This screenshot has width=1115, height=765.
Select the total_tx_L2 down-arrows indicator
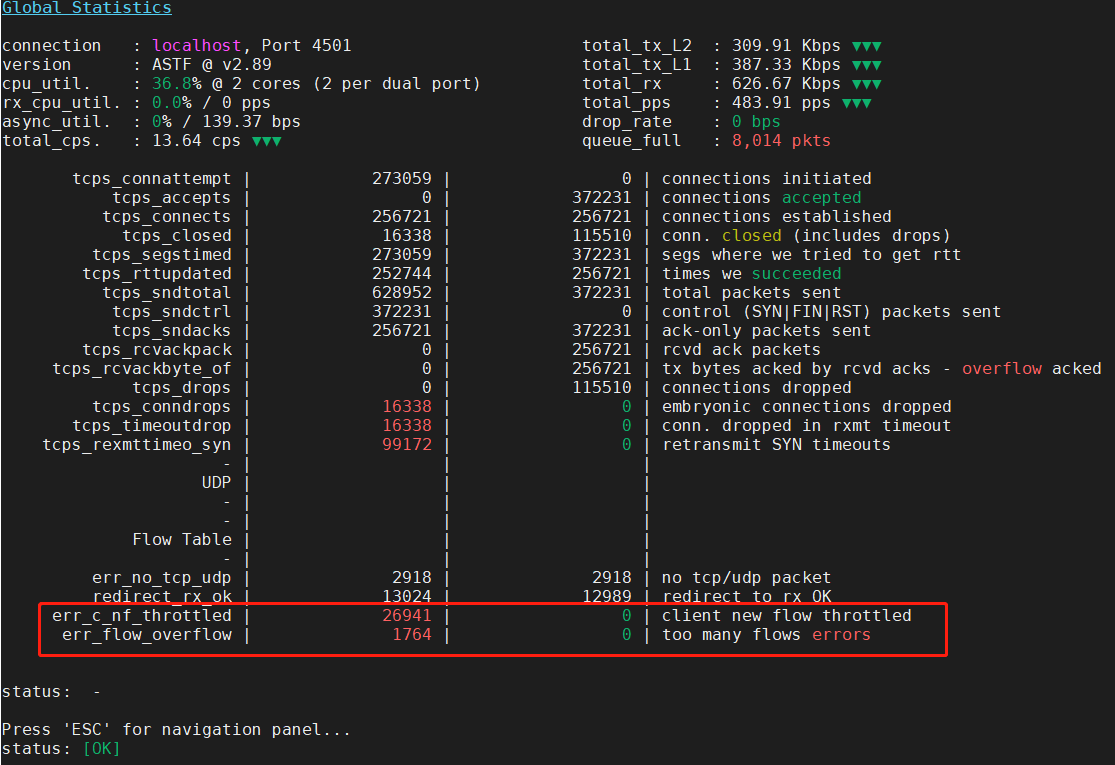[866, 45]
